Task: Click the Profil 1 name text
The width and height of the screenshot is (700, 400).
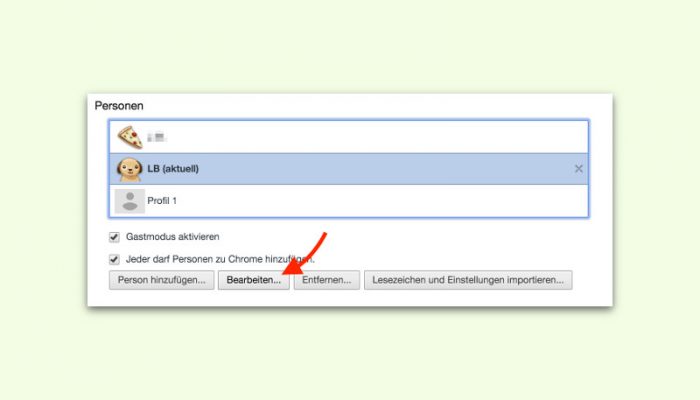Action: click(x=162, y=201)
